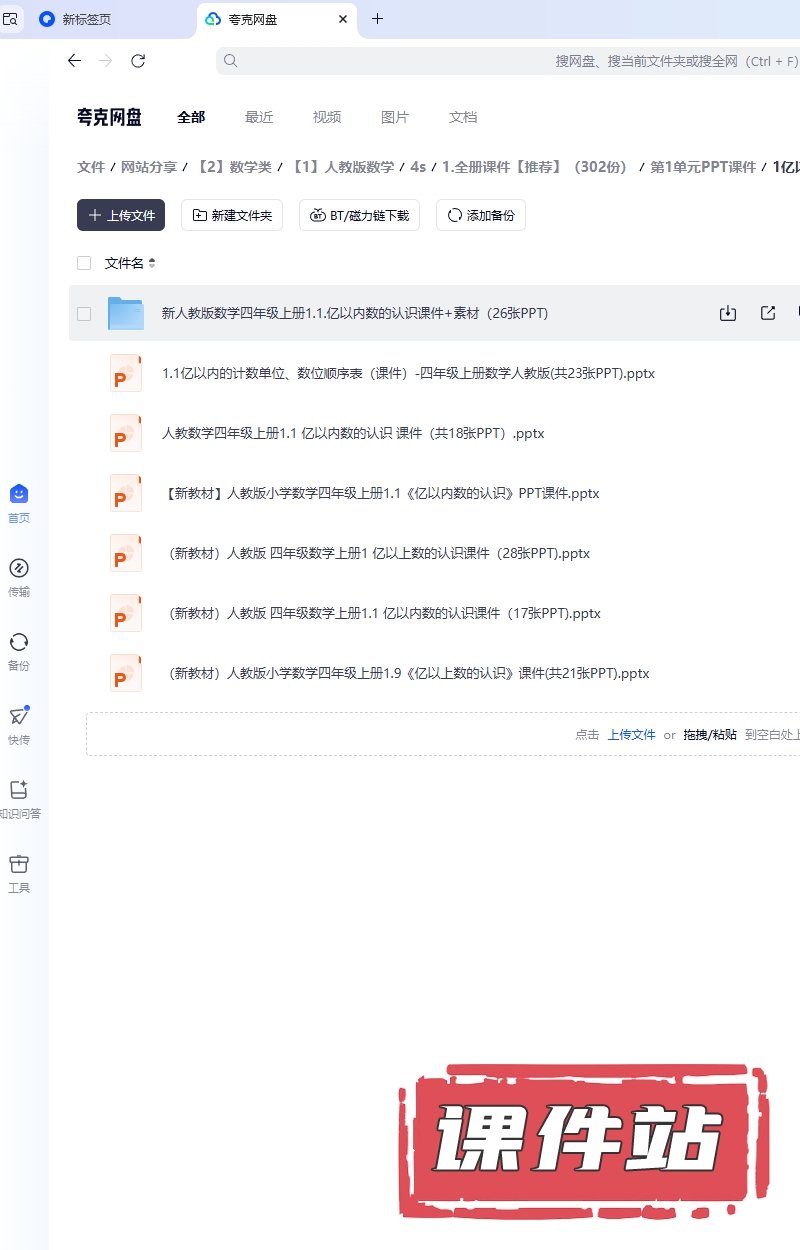Click the 新建文件夹 button
The width and height of the screenshot is (800, 1250).
232,215
